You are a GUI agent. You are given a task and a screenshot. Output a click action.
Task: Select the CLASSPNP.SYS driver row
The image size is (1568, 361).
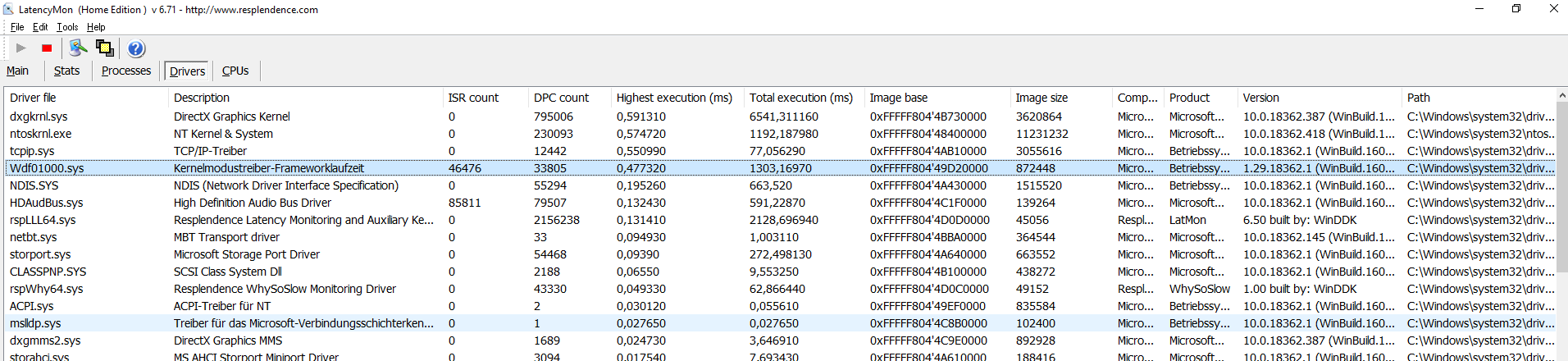click(779, 272)
